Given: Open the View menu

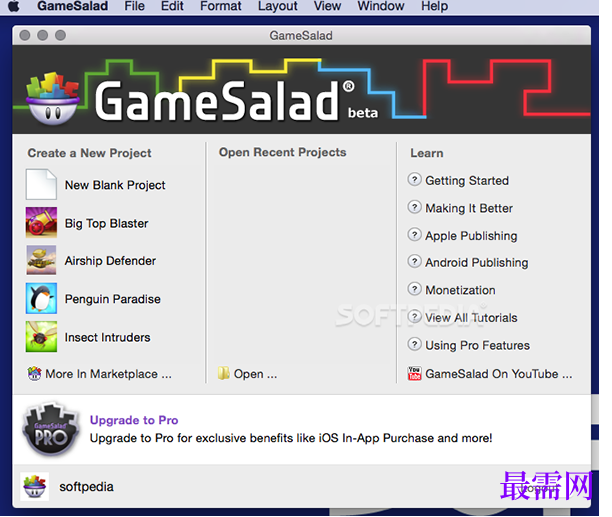Looking at the screenshot, I should 327,6.
